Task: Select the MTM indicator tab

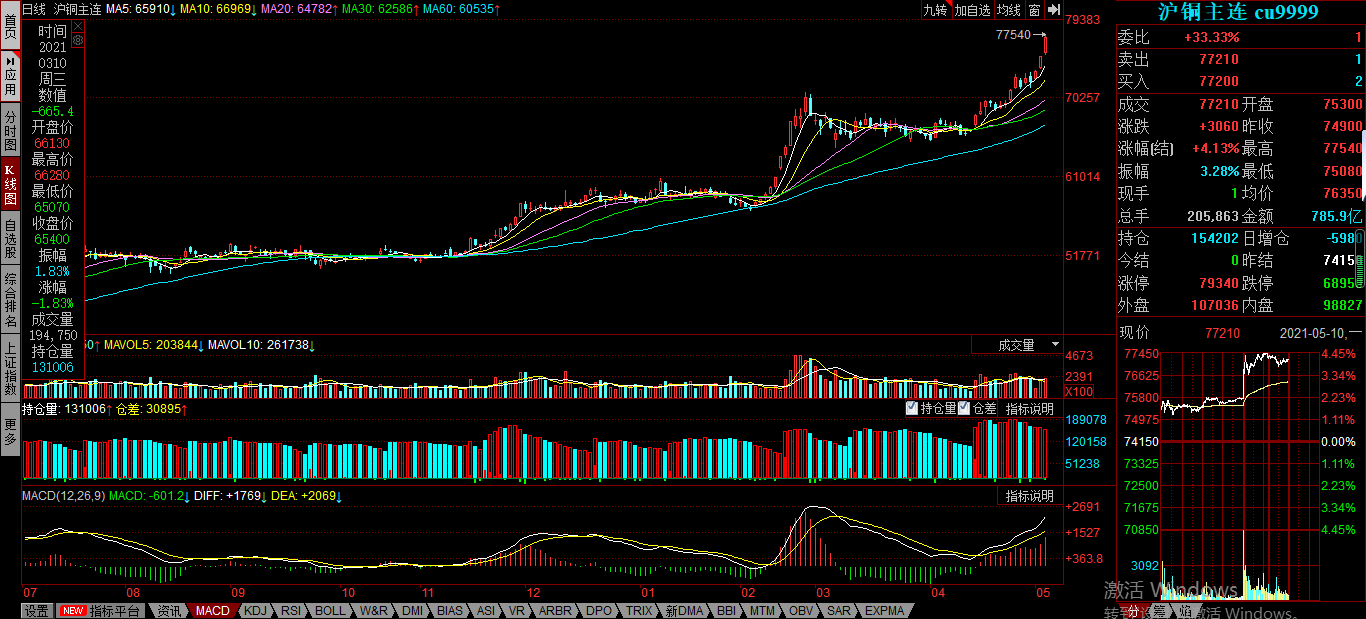Action: tap(763, 611)
